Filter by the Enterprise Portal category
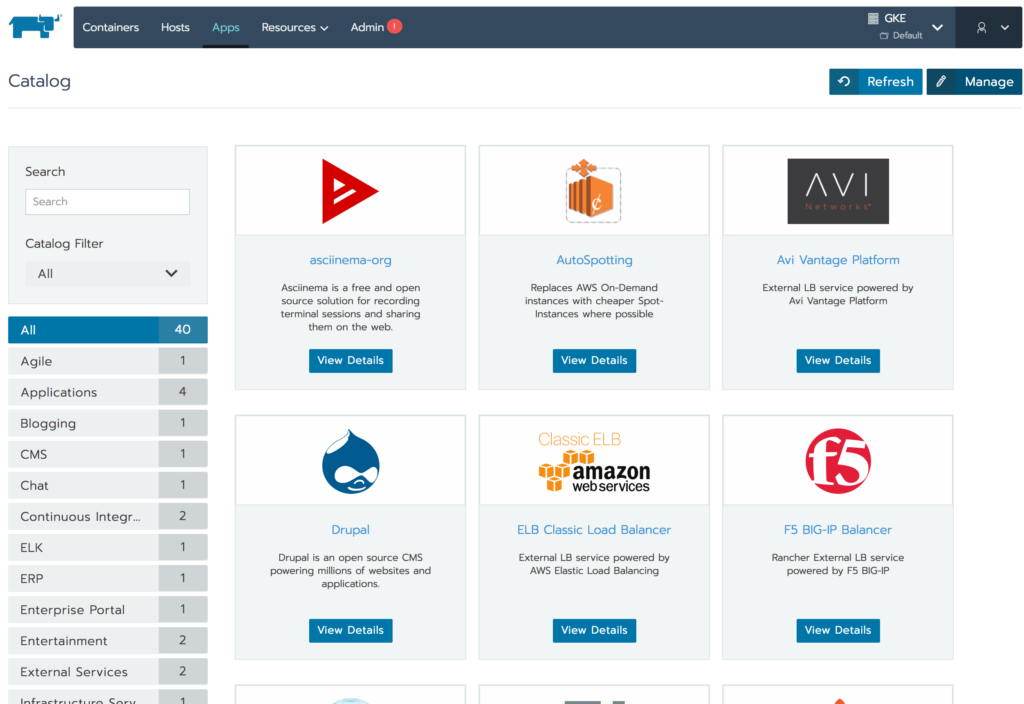 108,609
